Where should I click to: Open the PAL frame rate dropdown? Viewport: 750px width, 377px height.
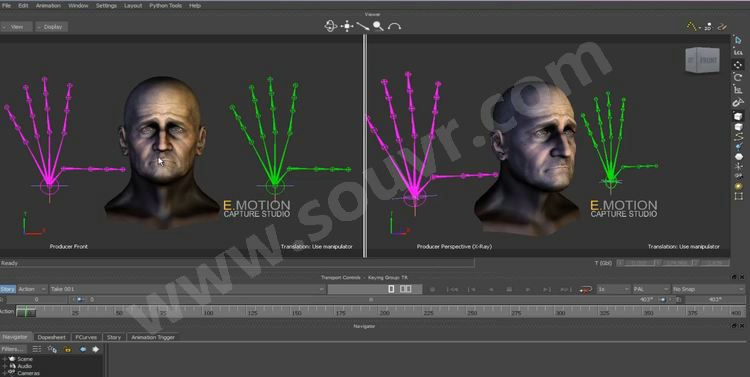(x=651, y=289)
